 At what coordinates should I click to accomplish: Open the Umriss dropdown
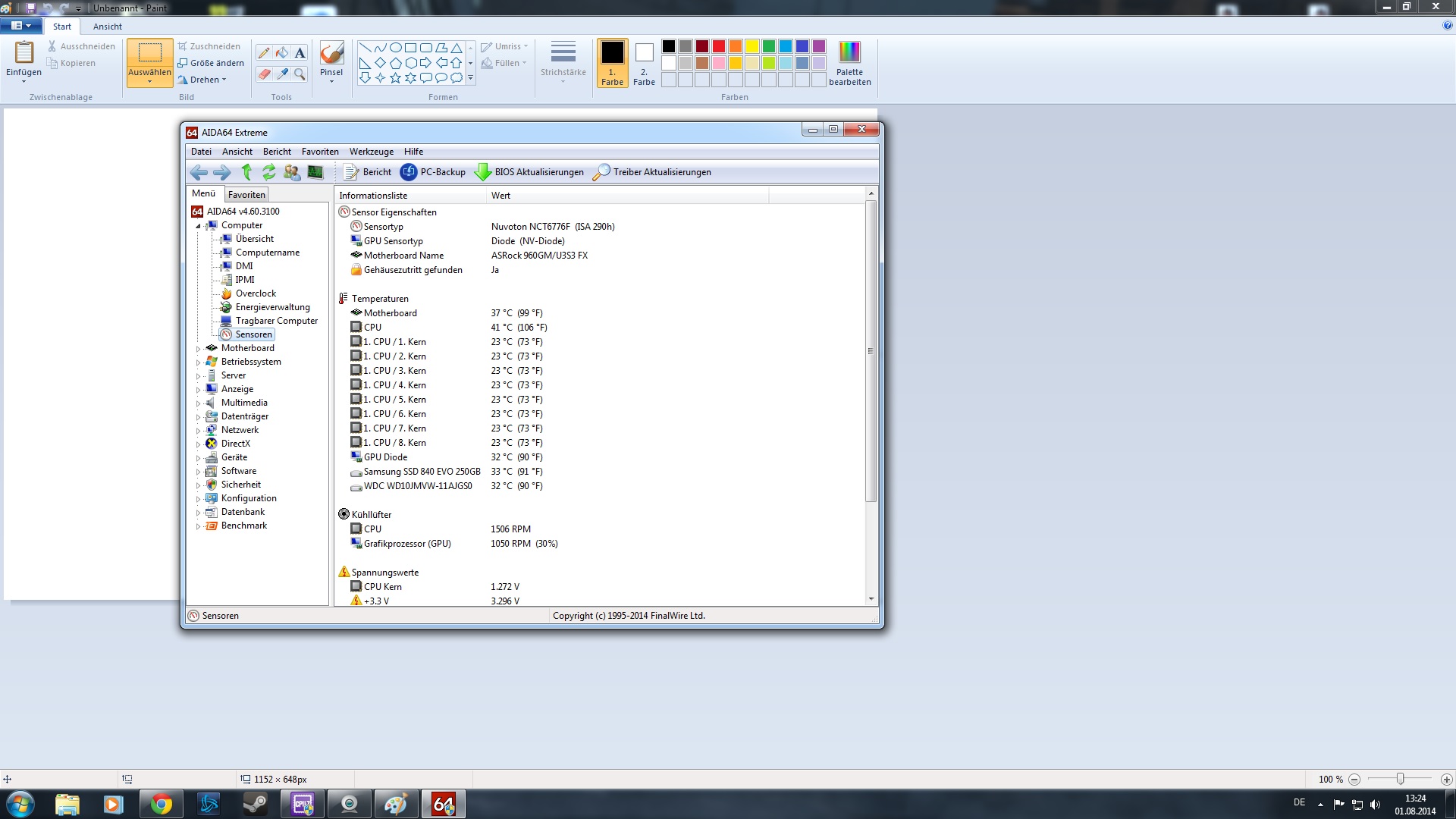[x=504, y=46]
